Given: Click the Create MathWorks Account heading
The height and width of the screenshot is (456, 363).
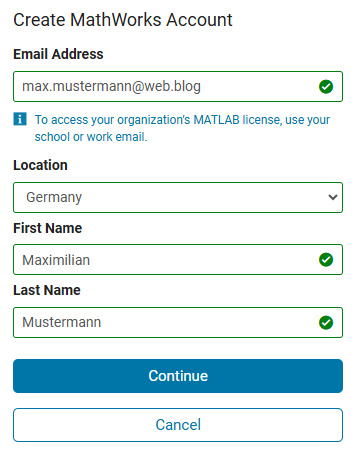Looking at the screenshot, I should (123, 20).
